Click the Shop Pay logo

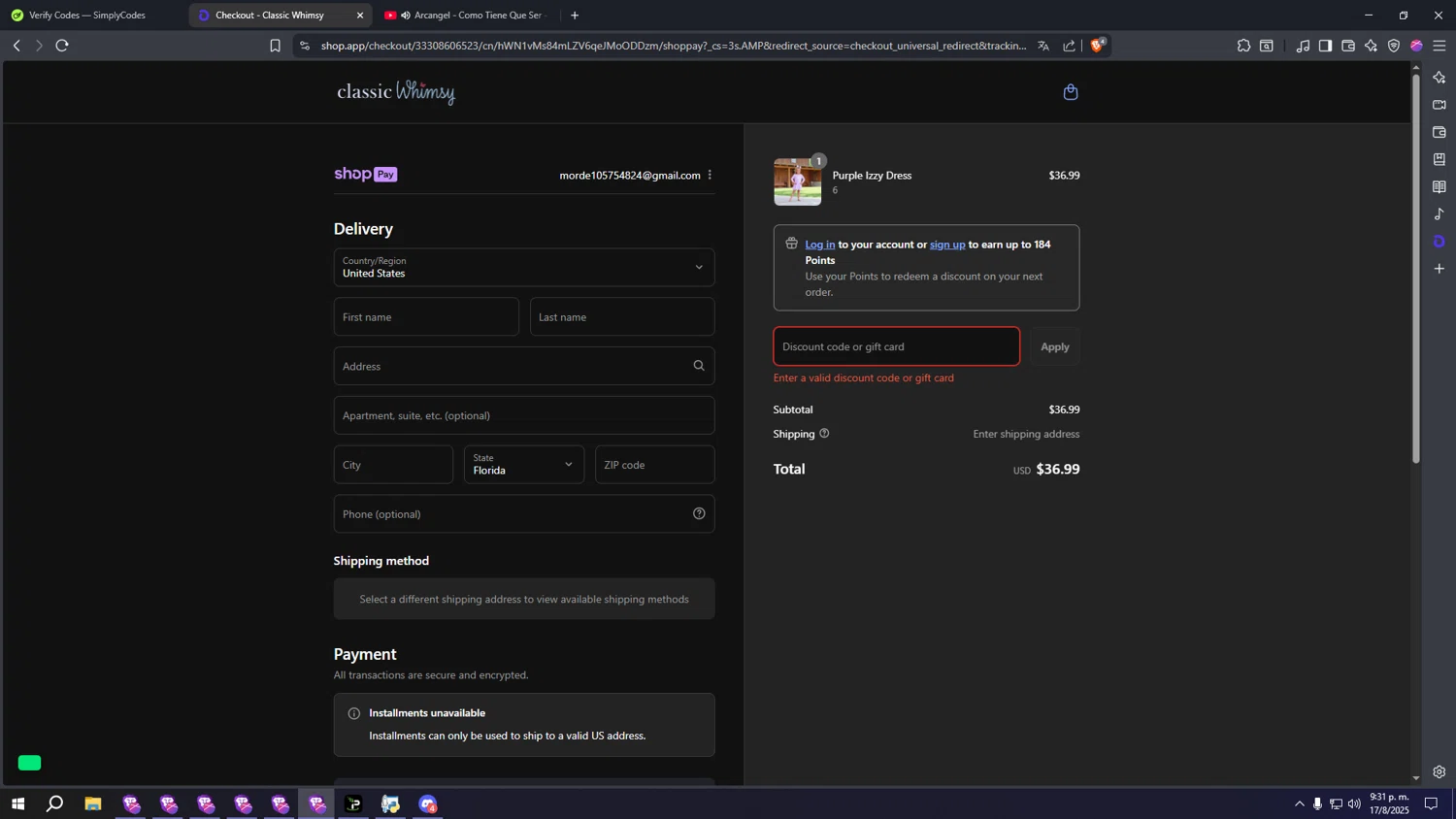pyautogui.click(x=366, y=175)
